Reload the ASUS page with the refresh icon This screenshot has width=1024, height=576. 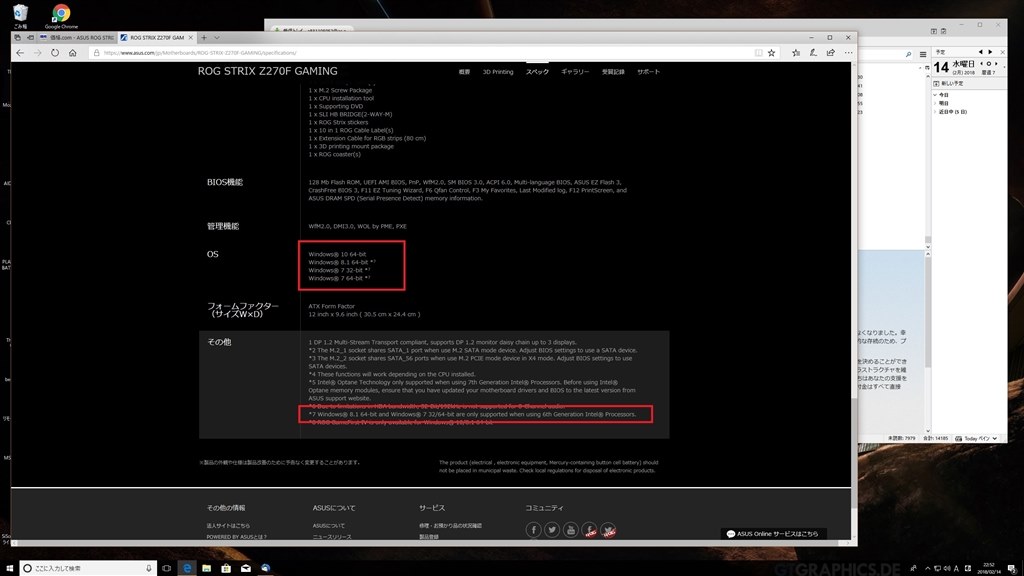click(55, 53)
